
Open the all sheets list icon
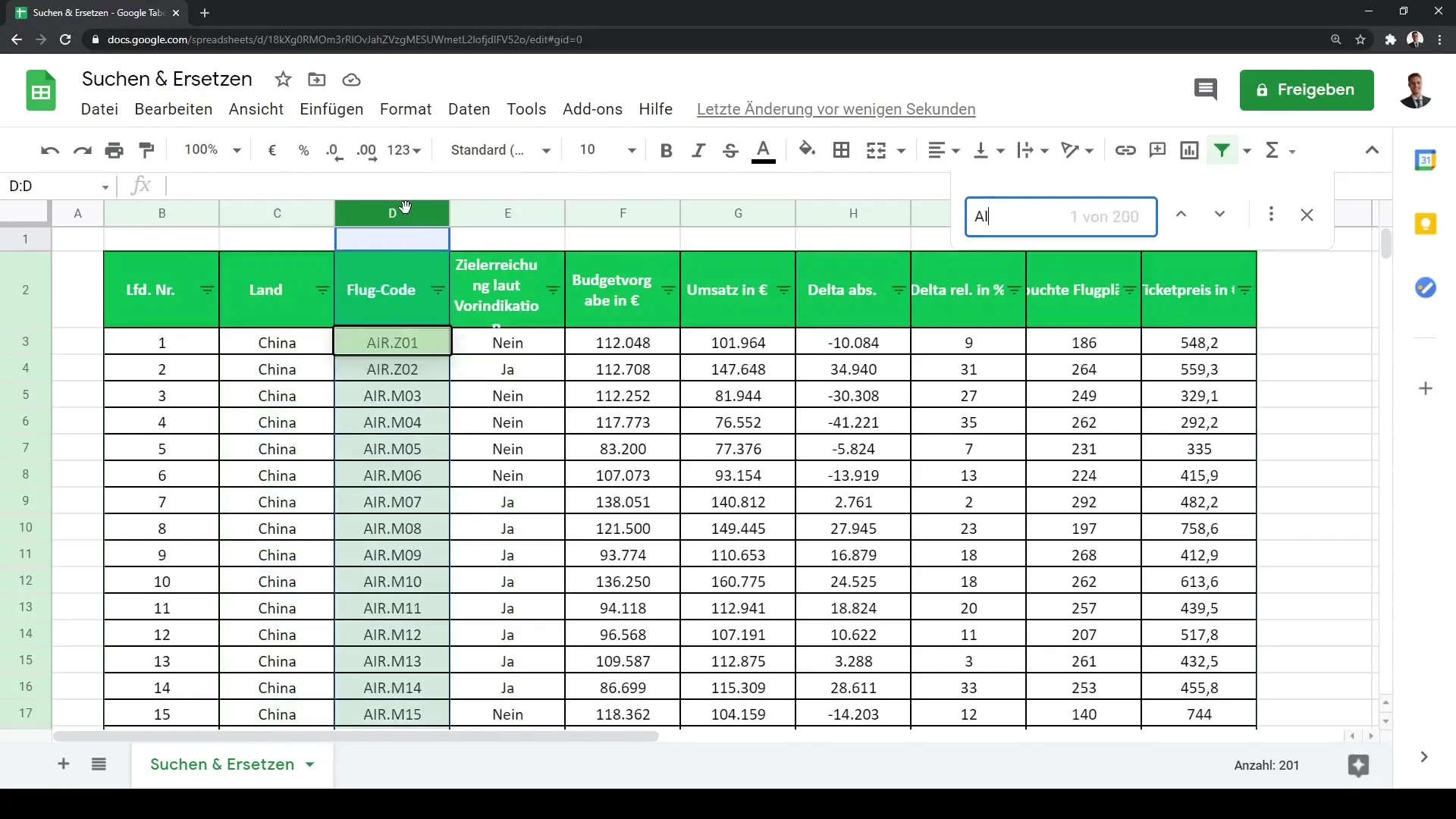click(x=99, y=764)
